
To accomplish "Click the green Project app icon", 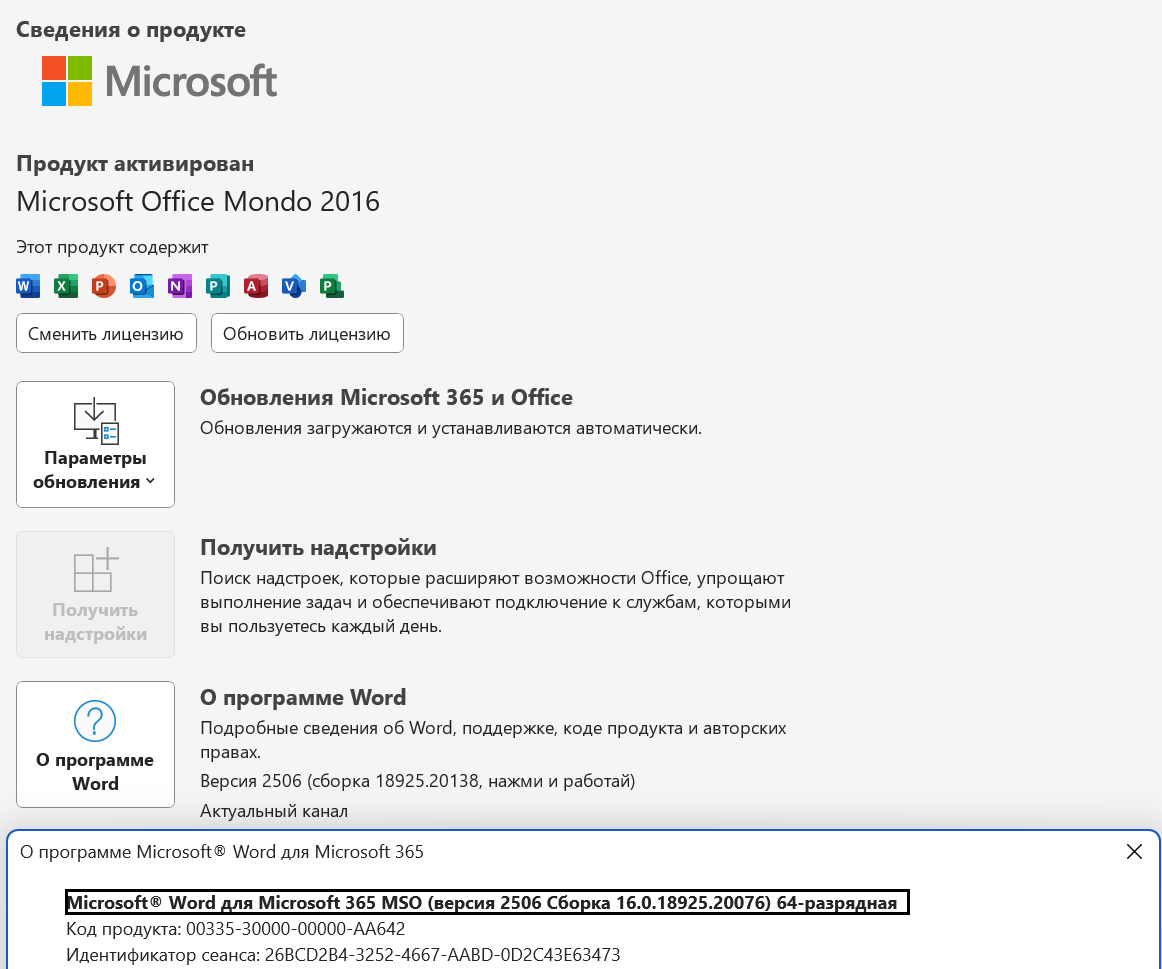I will click(332, 286).
